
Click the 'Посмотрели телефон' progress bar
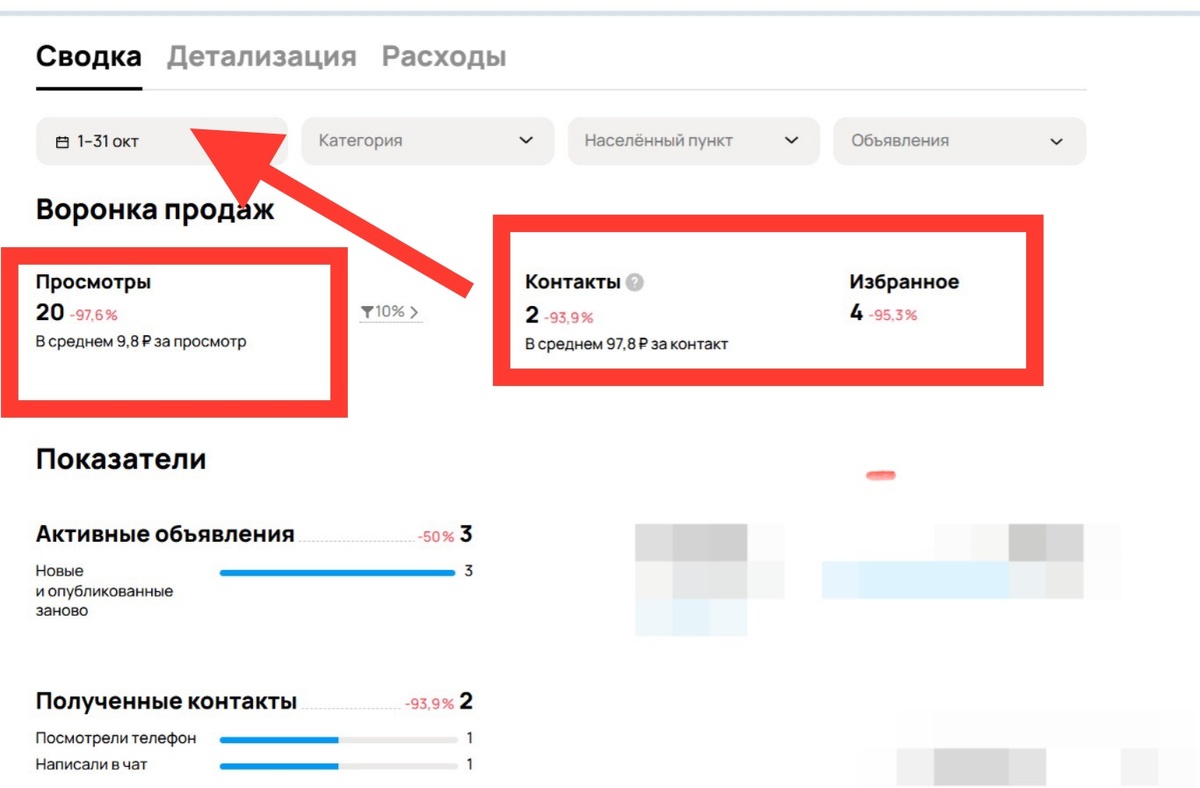337,740
